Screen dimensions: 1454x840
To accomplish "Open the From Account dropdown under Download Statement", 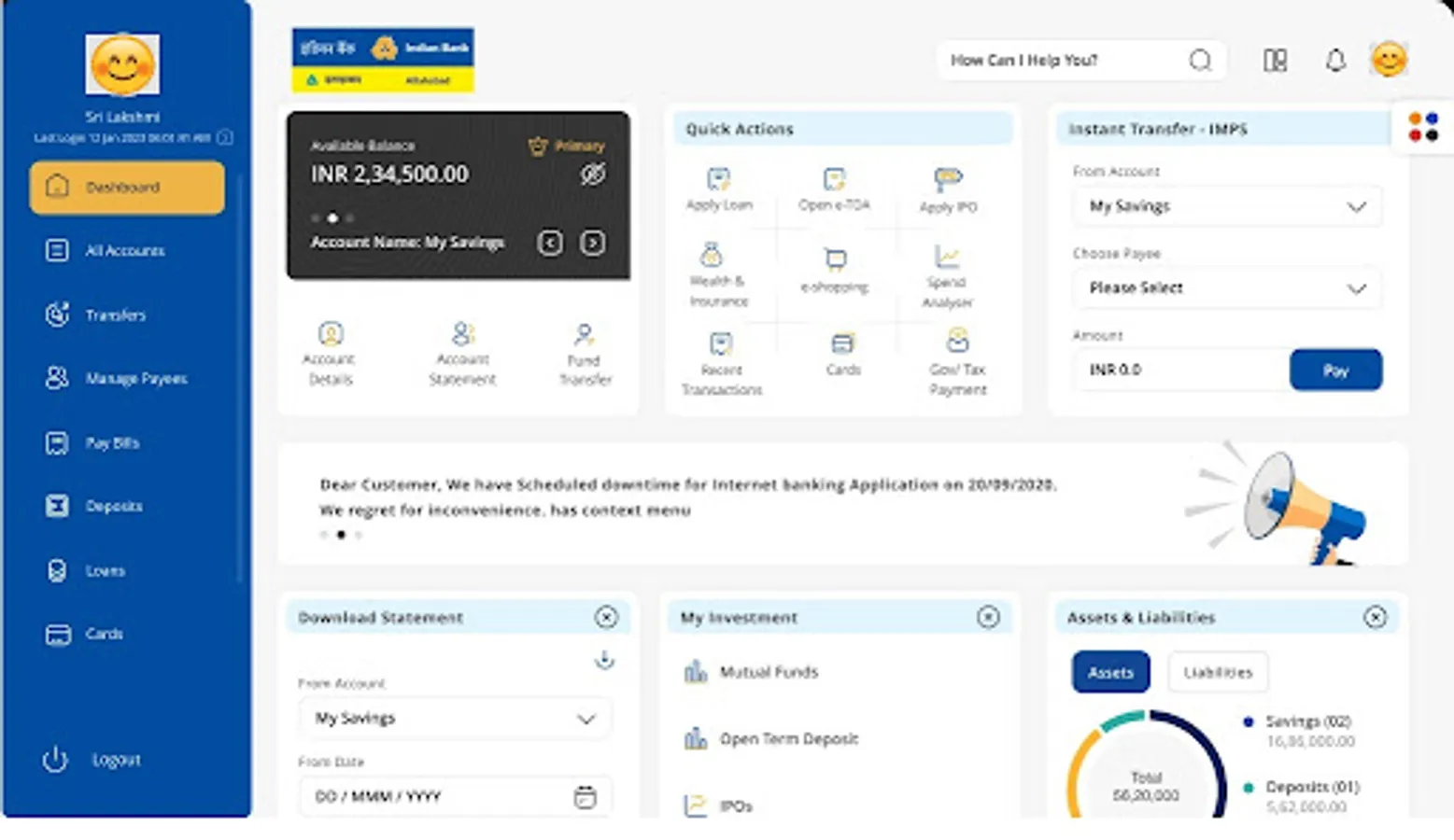I will (x=454, y=719).
